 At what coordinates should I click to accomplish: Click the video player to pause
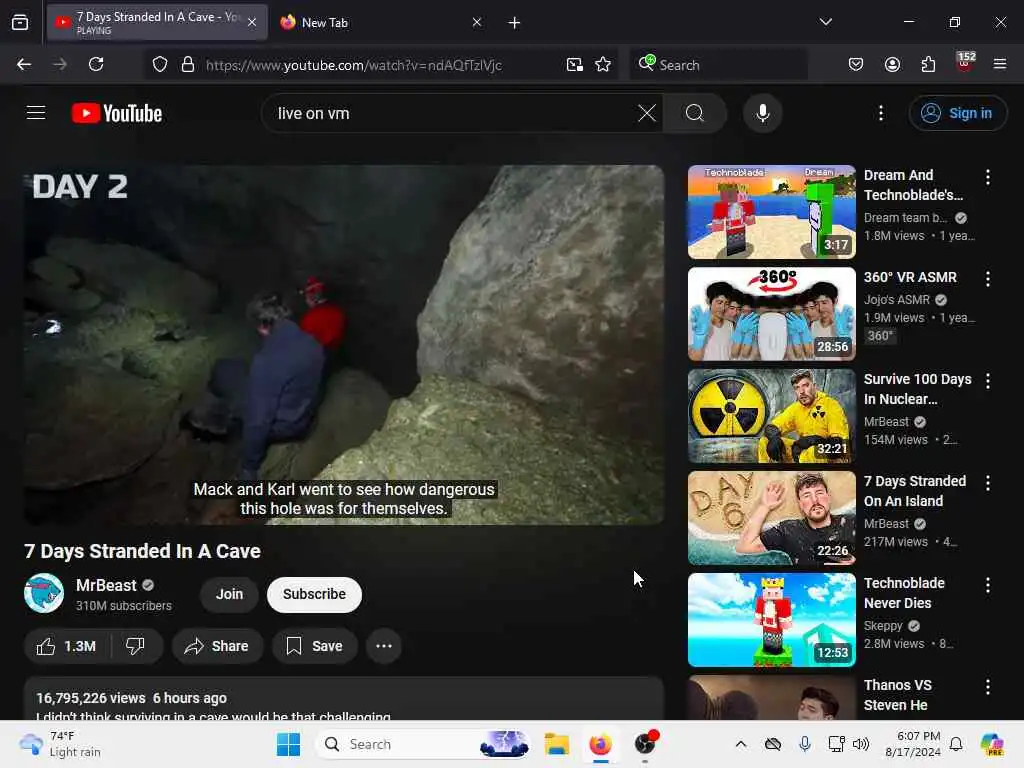[x=344, y=345]
